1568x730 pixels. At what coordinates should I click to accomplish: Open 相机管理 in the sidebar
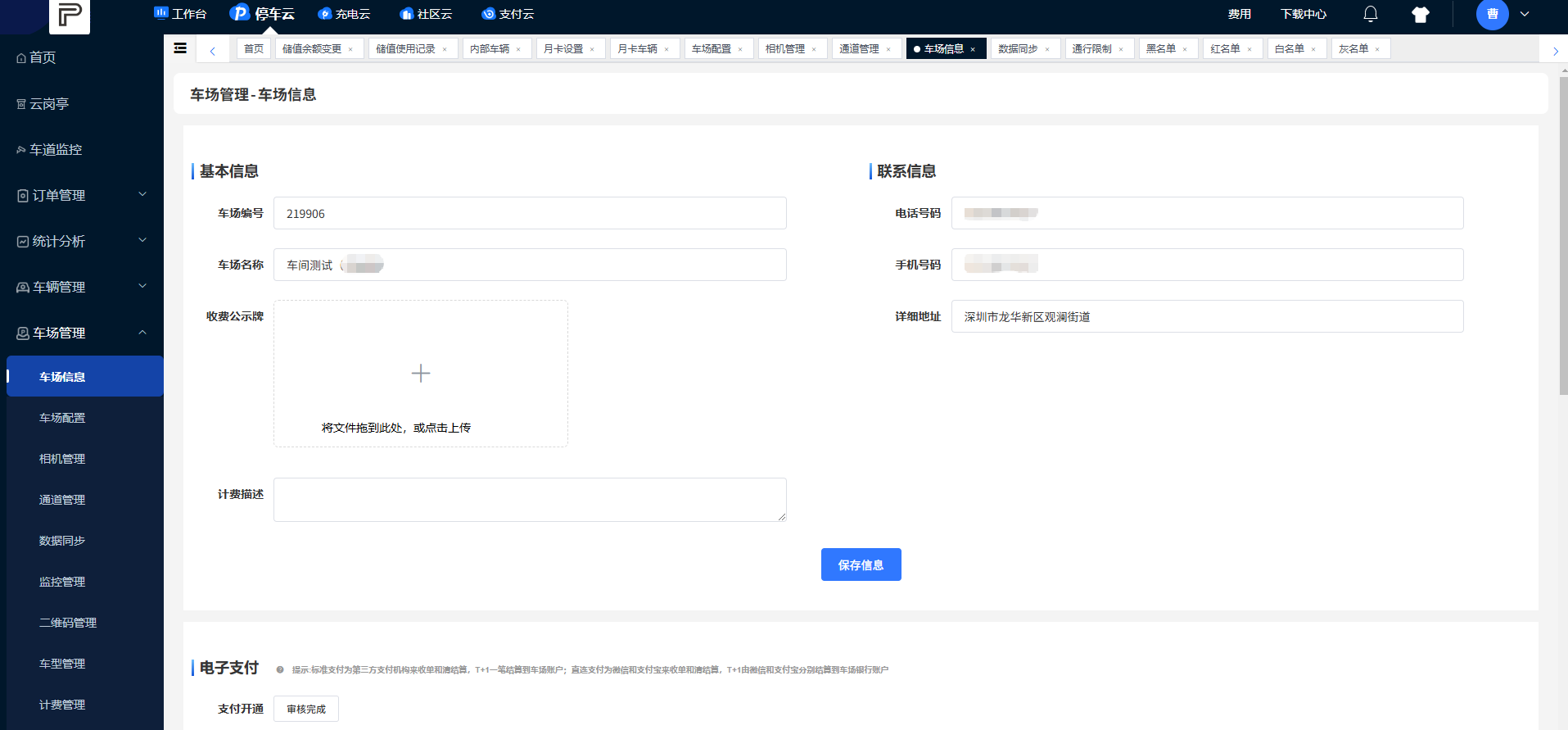coord(62,459)
